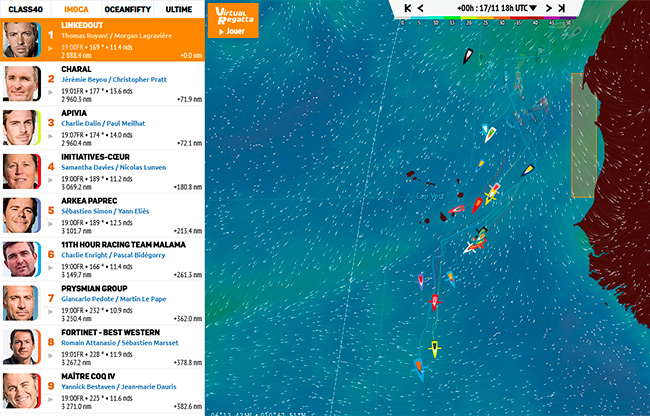Screen dimensions: 650x416
Task: Click the play arrow in the CHARAL row
Action: pos(51,92)
